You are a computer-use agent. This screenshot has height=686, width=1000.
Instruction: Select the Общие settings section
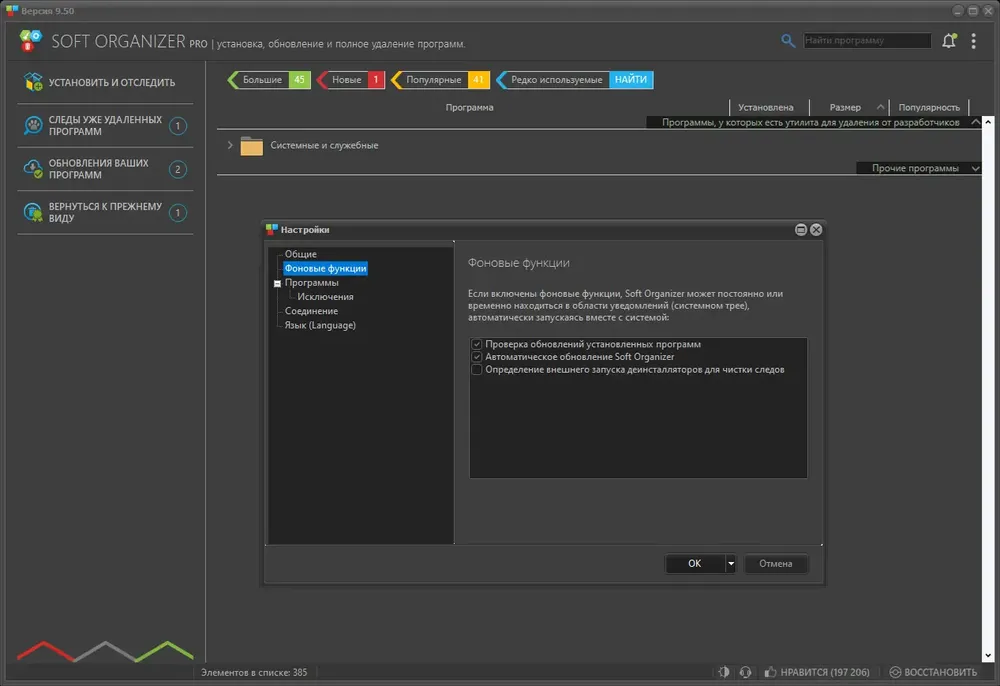pos(300,254)
